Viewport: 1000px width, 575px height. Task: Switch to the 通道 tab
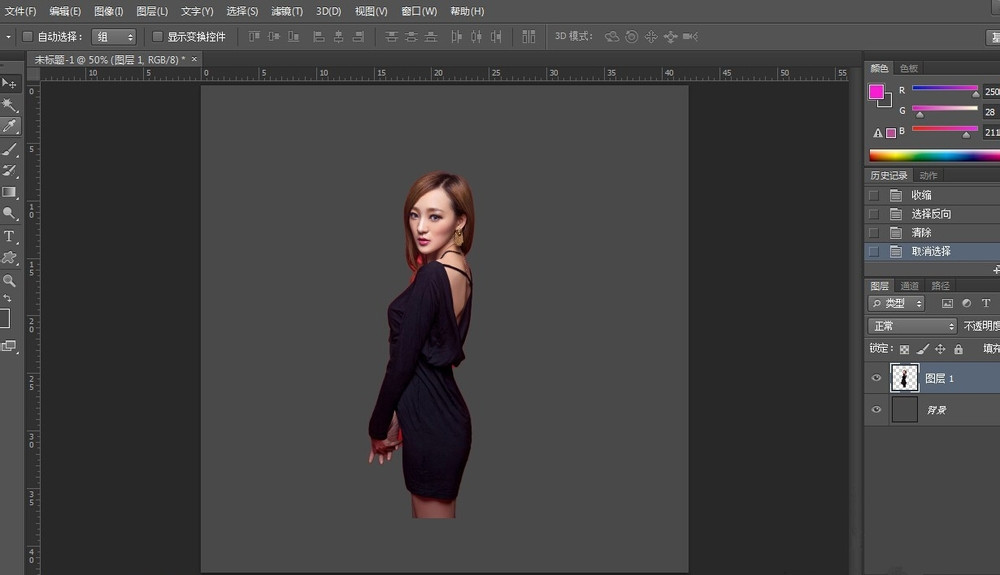[x=909, y=286]
